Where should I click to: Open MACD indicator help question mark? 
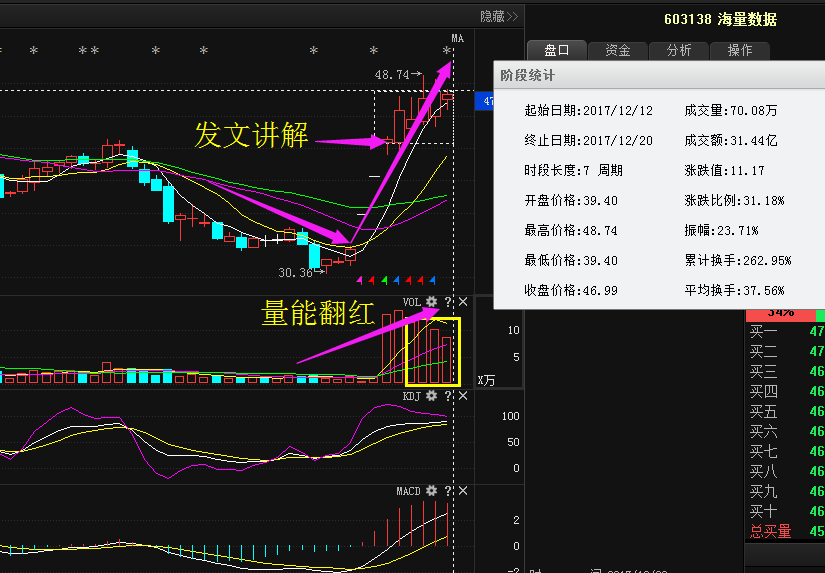tap(448, 490)
